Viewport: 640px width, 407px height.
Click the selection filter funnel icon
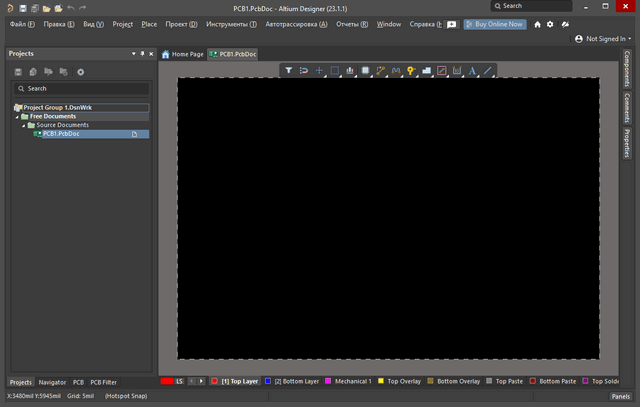pos(288,71)
